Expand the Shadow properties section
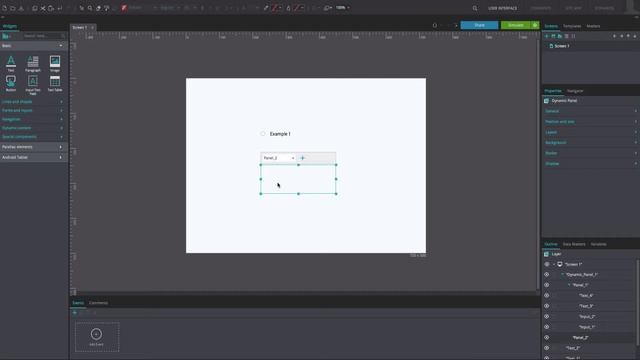This screenshot has width=640, height=360. click(591, 164)
